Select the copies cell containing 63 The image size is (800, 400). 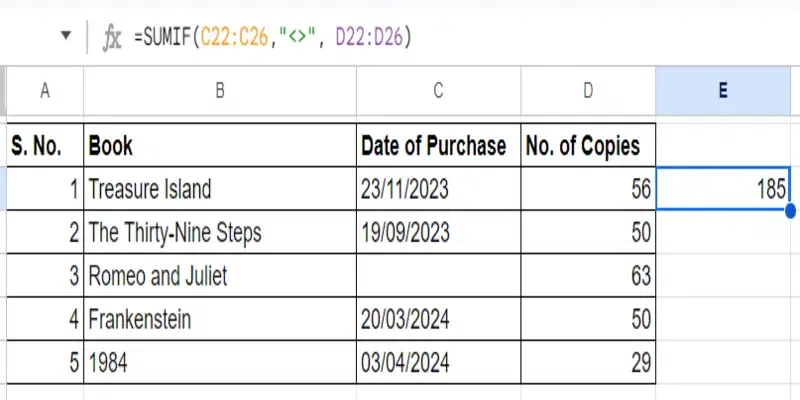coord(588,276)
